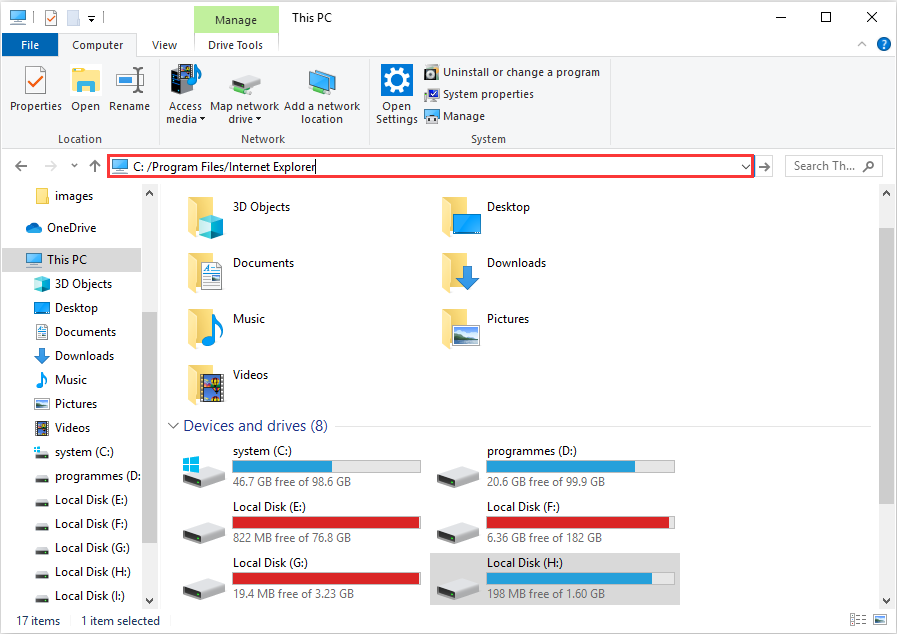Click the Search This PC box
Screen dimensions: 897x634
pos(834,166)
